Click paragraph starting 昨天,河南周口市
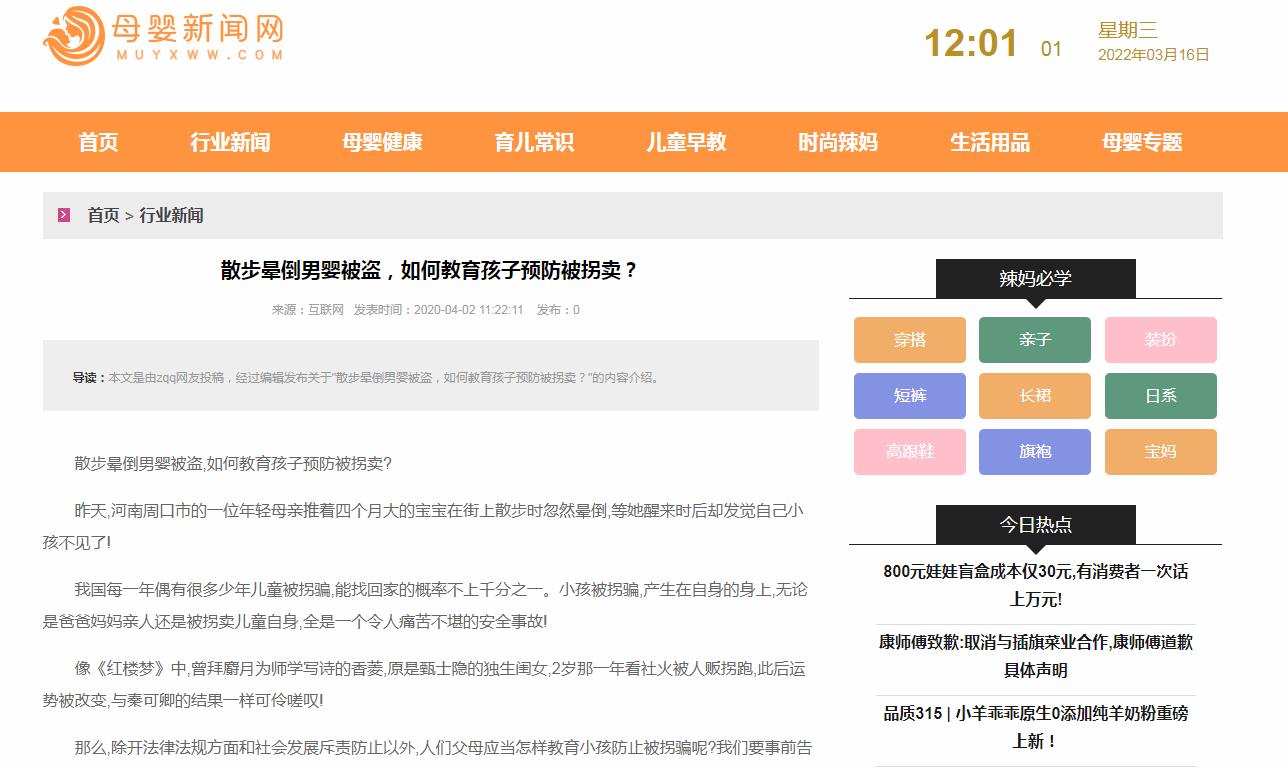The height and width of the screenshot is (770, 1288). [x=423, y=526]
